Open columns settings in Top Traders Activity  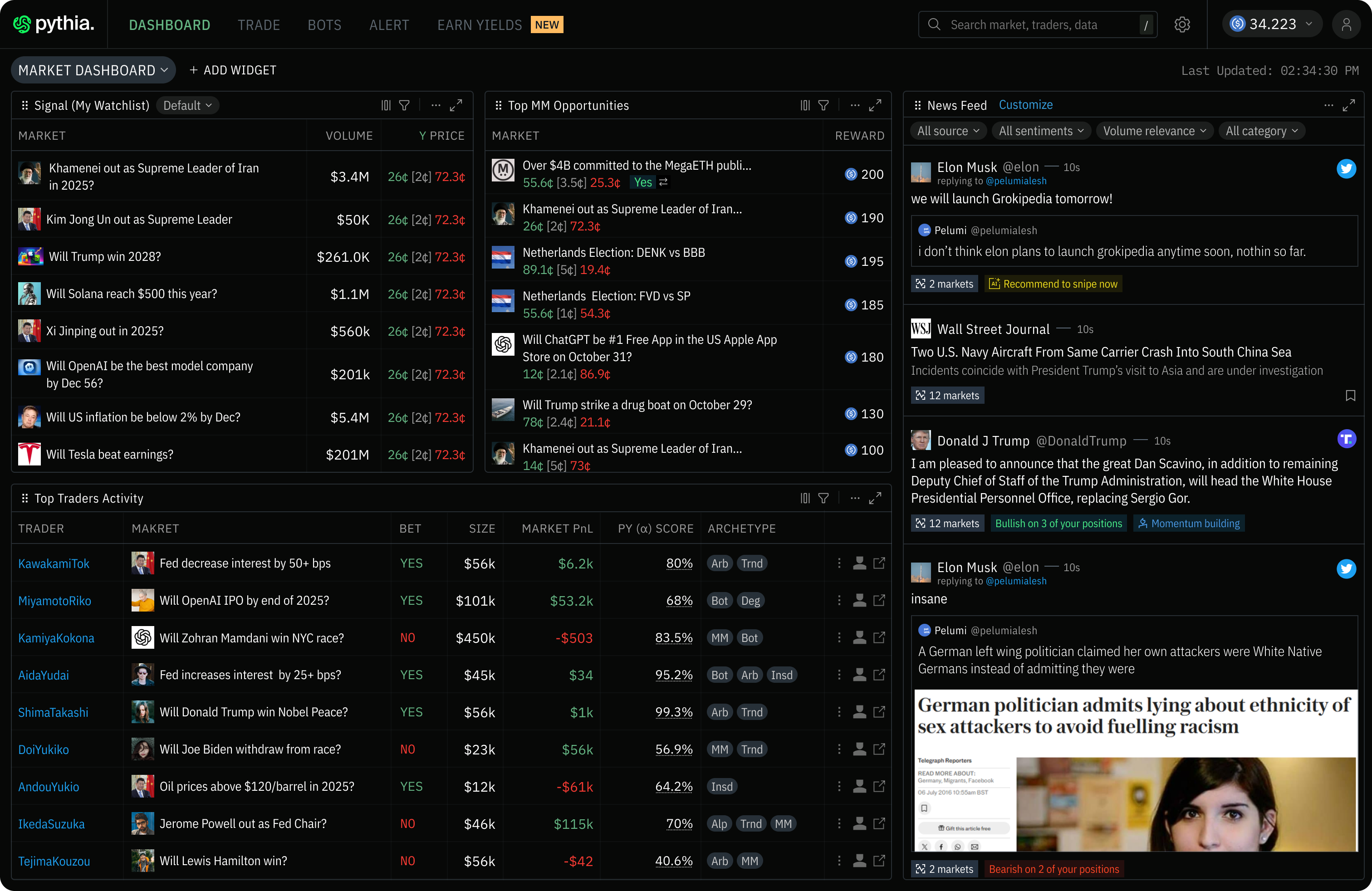tap(805, 499)
